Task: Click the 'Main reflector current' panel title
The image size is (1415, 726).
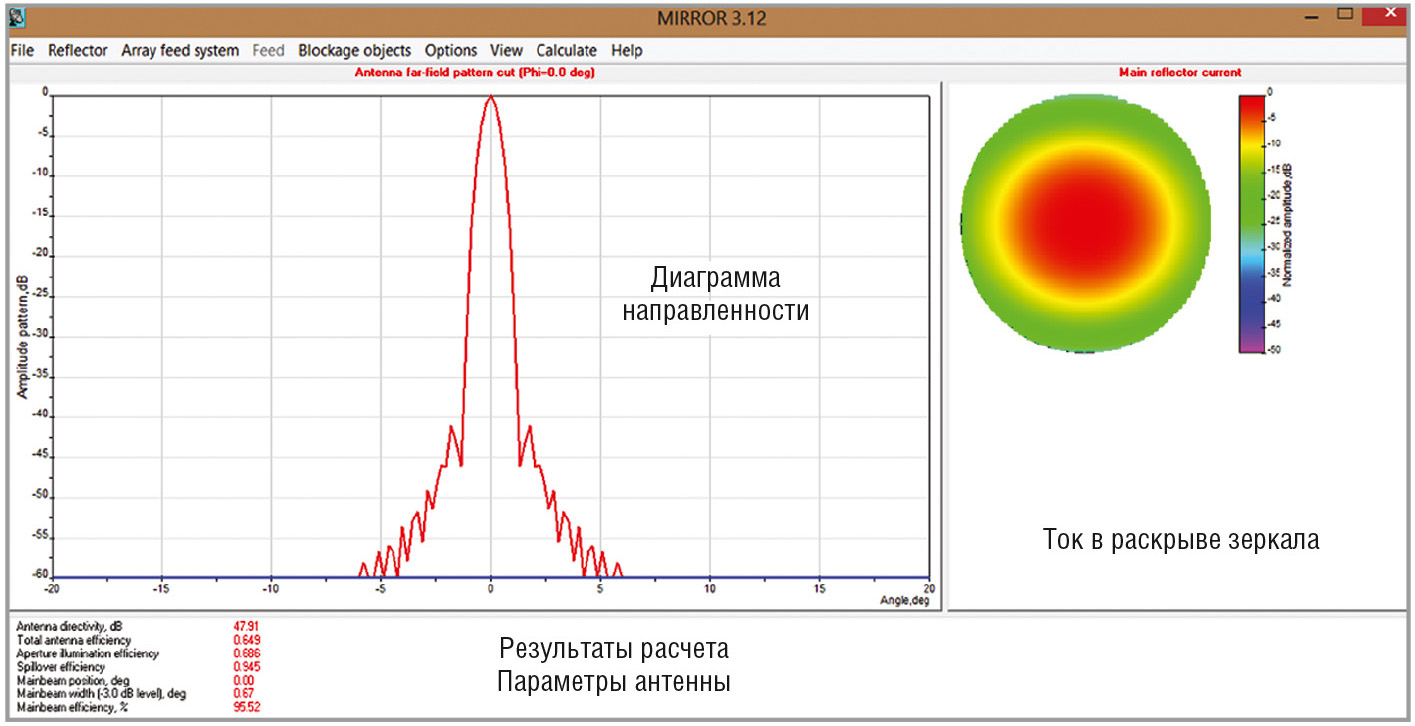Action: point(1179,72)
